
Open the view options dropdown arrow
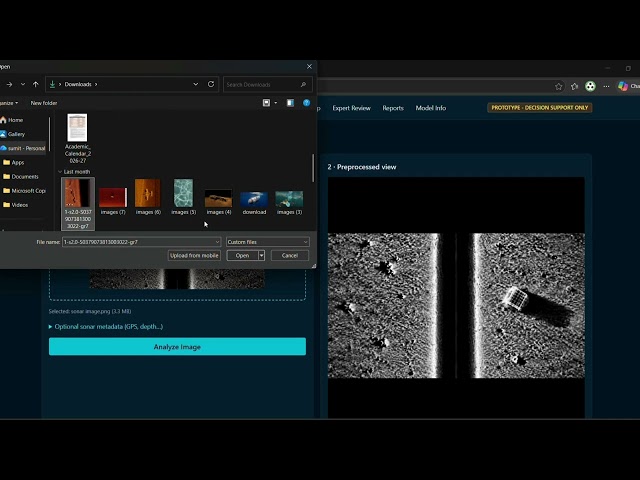coord(276,103)
